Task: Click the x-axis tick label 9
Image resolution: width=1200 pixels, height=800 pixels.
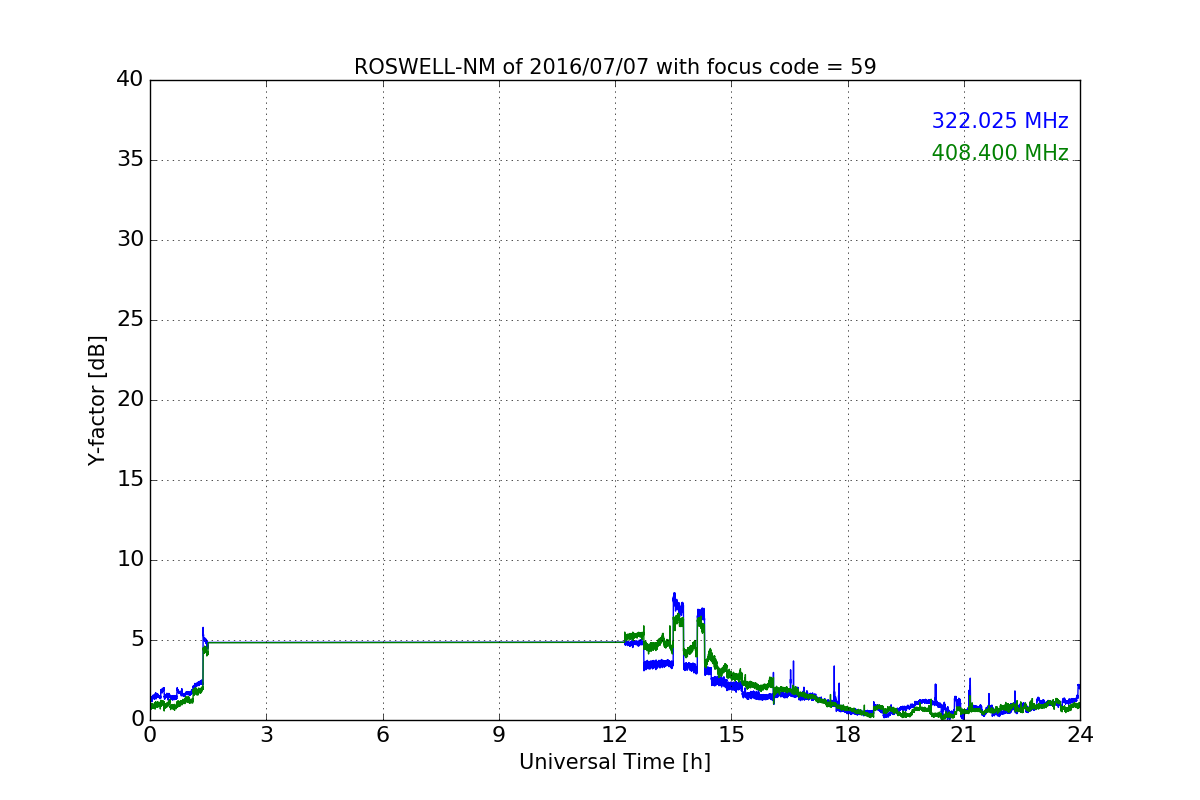Action: tap(499, 735)
